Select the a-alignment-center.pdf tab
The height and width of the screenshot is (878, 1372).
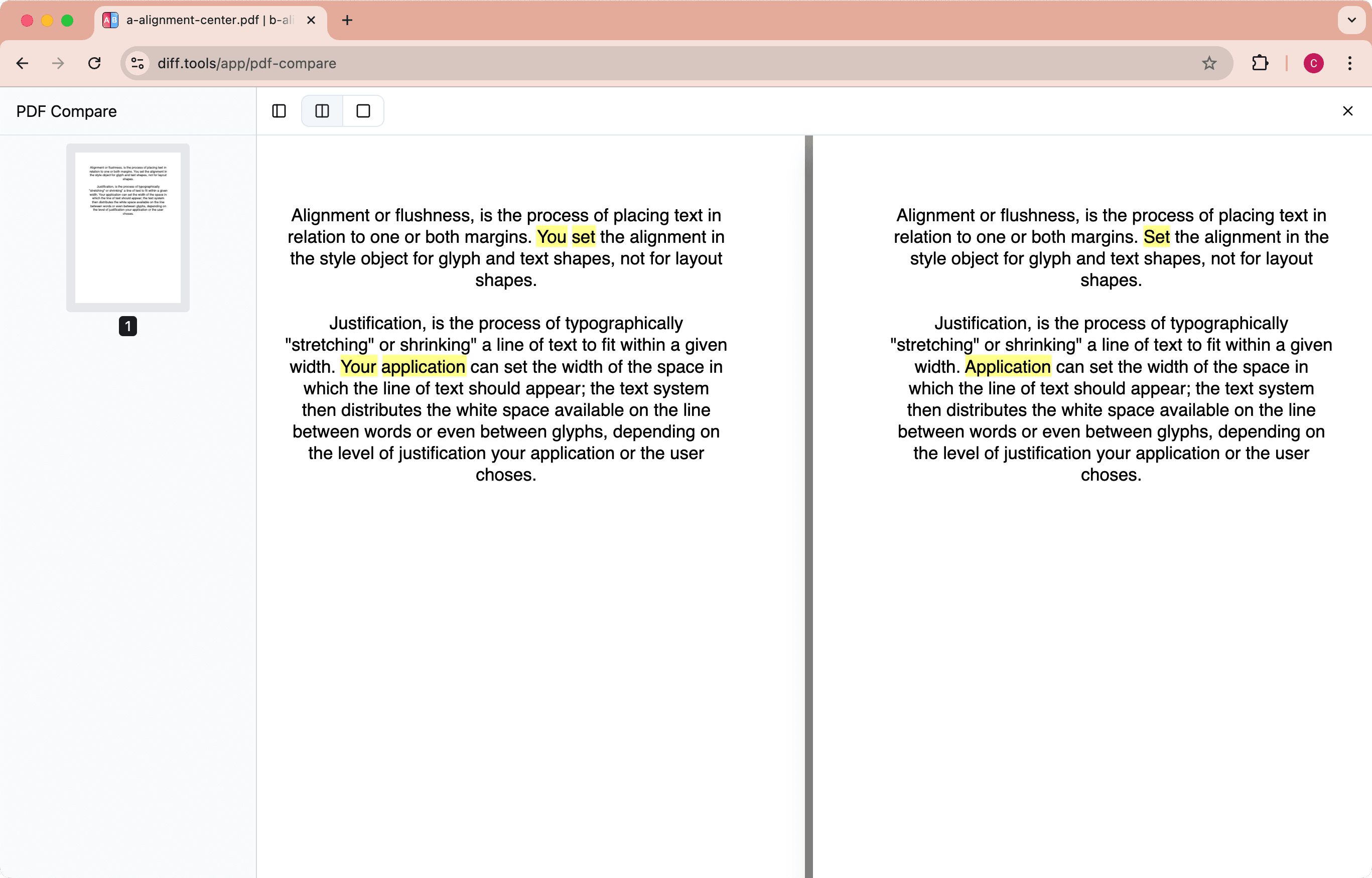click(x=200, y=21)
